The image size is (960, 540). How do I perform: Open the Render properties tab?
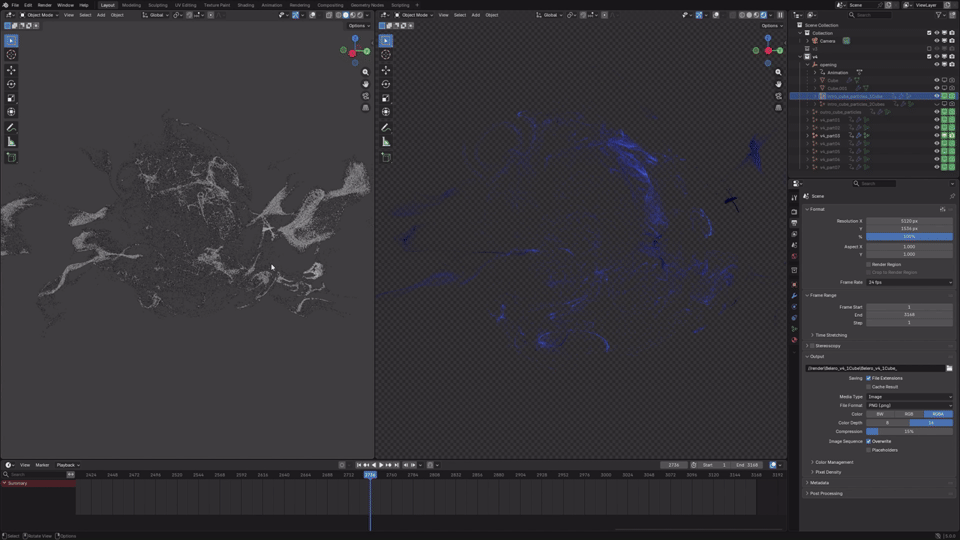pyautogui.click(x=794, y=212)
